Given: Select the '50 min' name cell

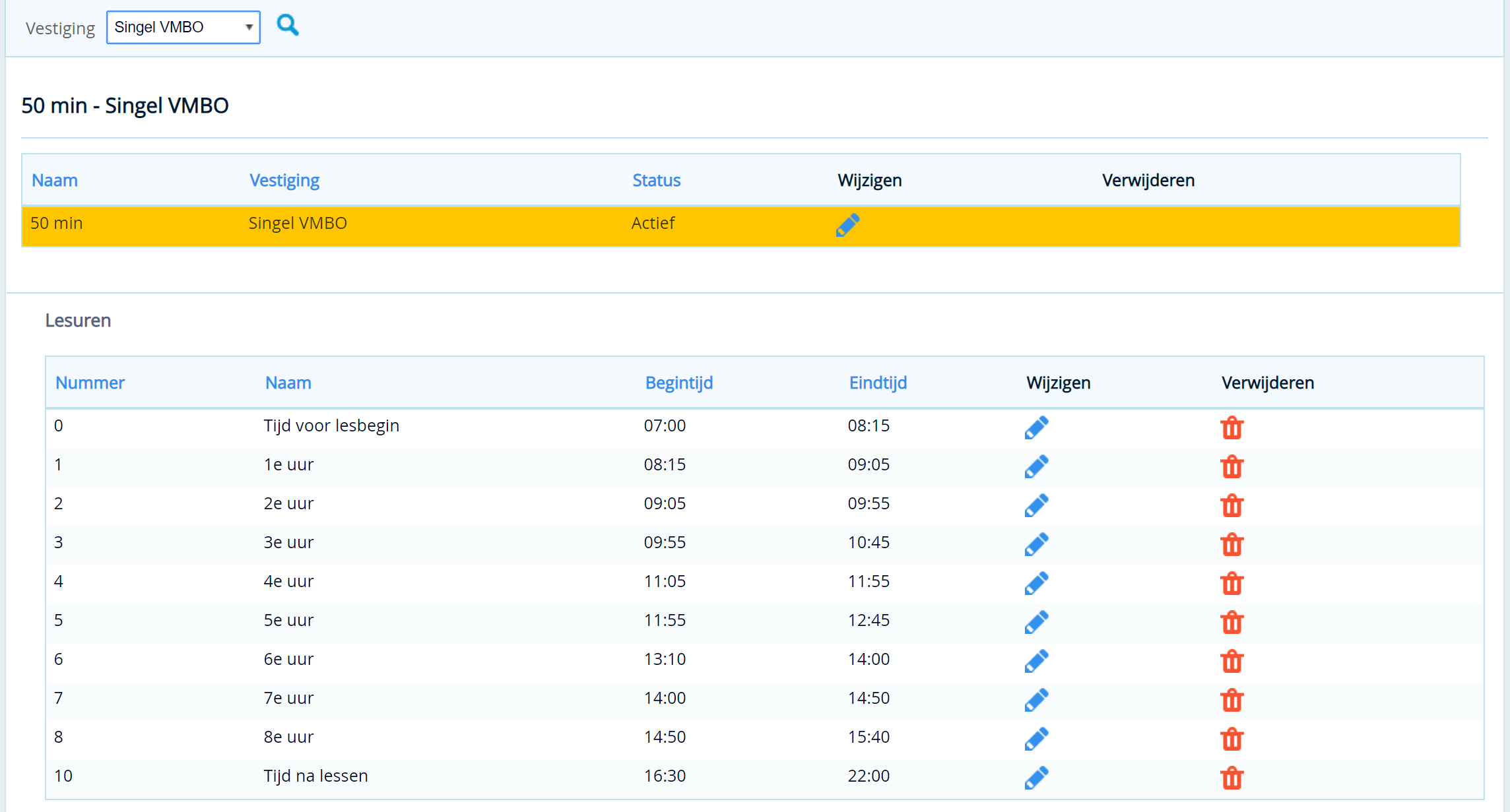Looking at the screenshot, I should pos(57,223).
